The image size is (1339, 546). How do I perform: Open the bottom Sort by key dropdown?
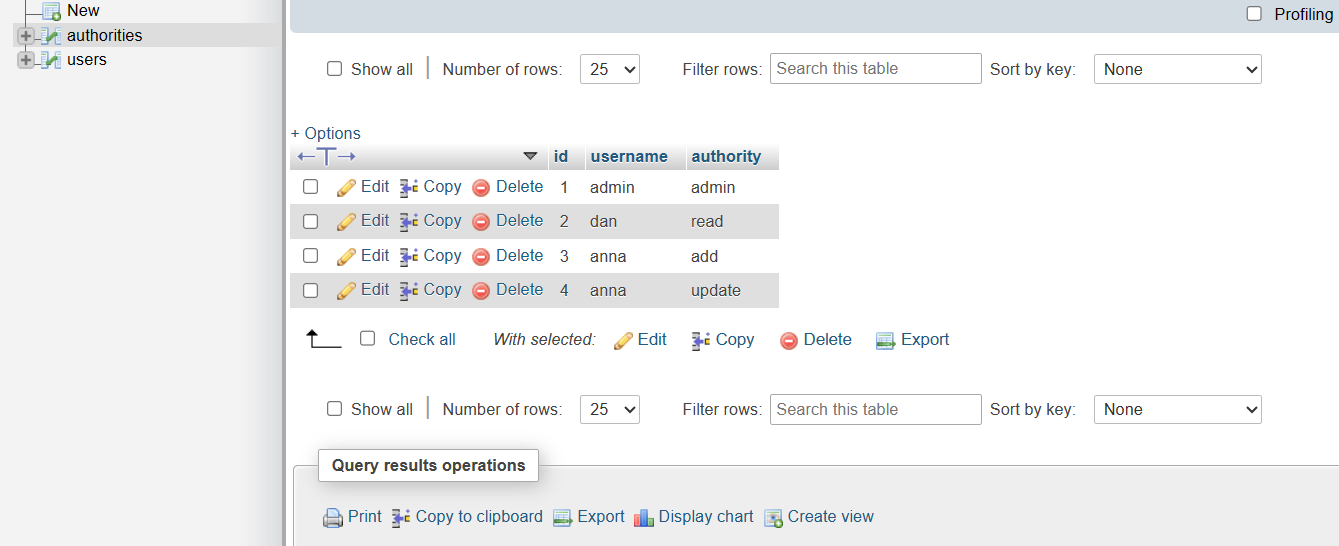1177,409
